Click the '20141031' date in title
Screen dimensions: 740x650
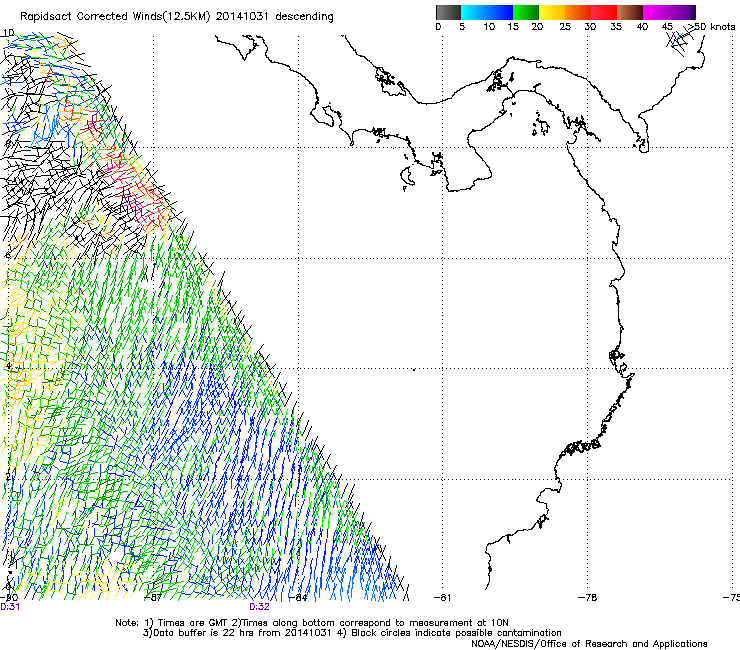[242, 17]
